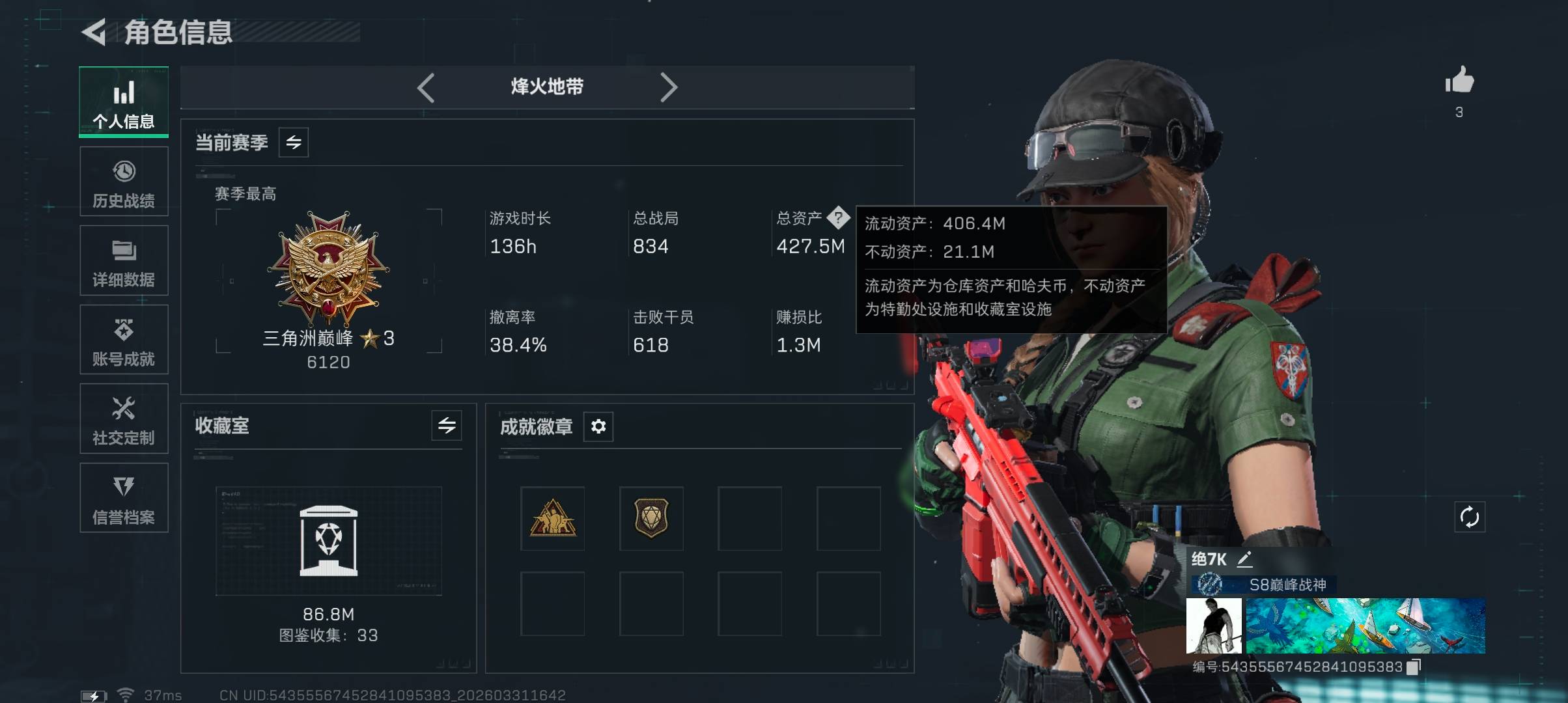Click the rotate character refresh icon
Viewport: 1568px width, 703px height.
point(1470,517)
